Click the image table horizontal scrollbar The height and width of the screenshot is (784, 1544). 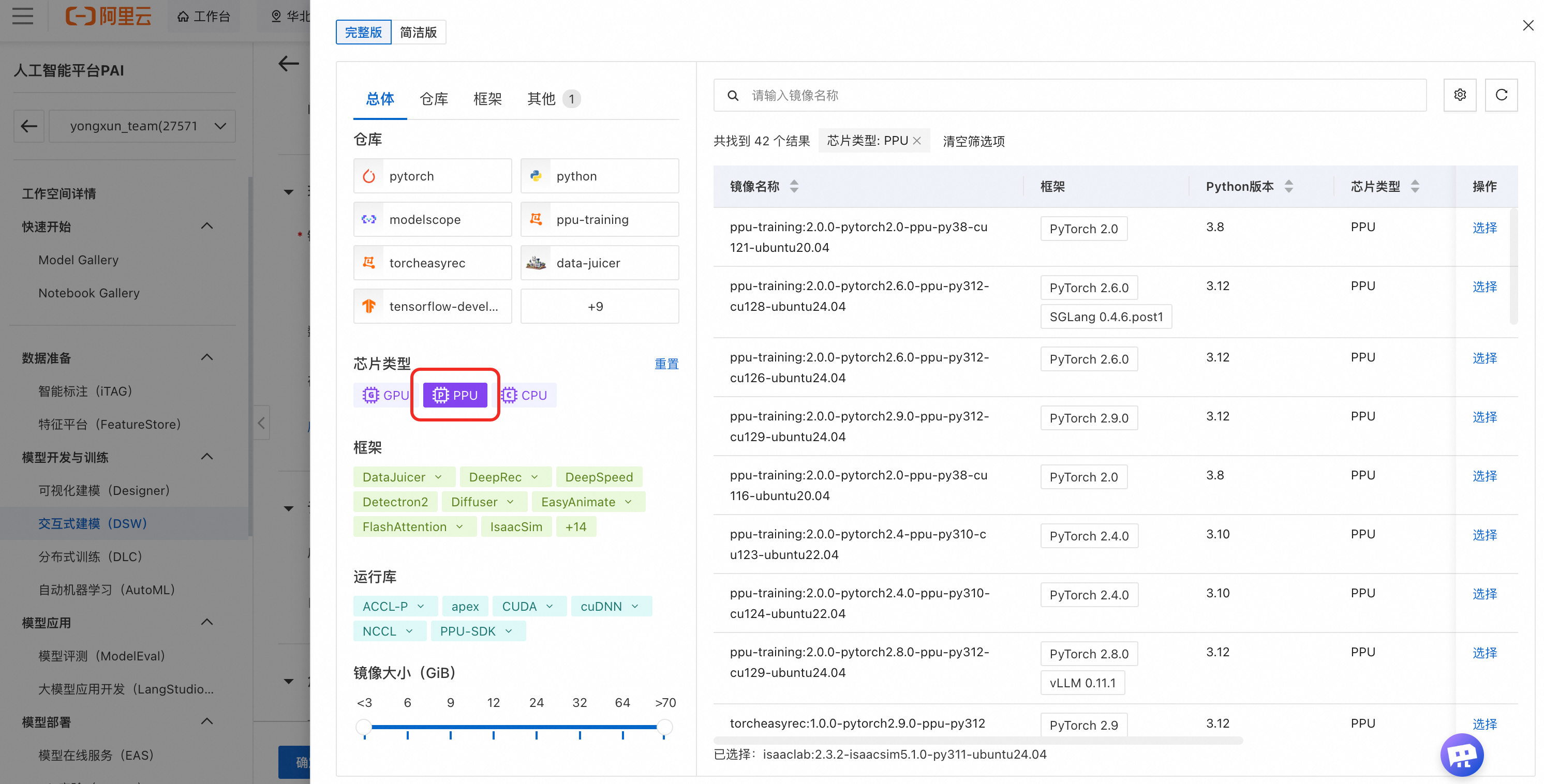coord(977,741)
